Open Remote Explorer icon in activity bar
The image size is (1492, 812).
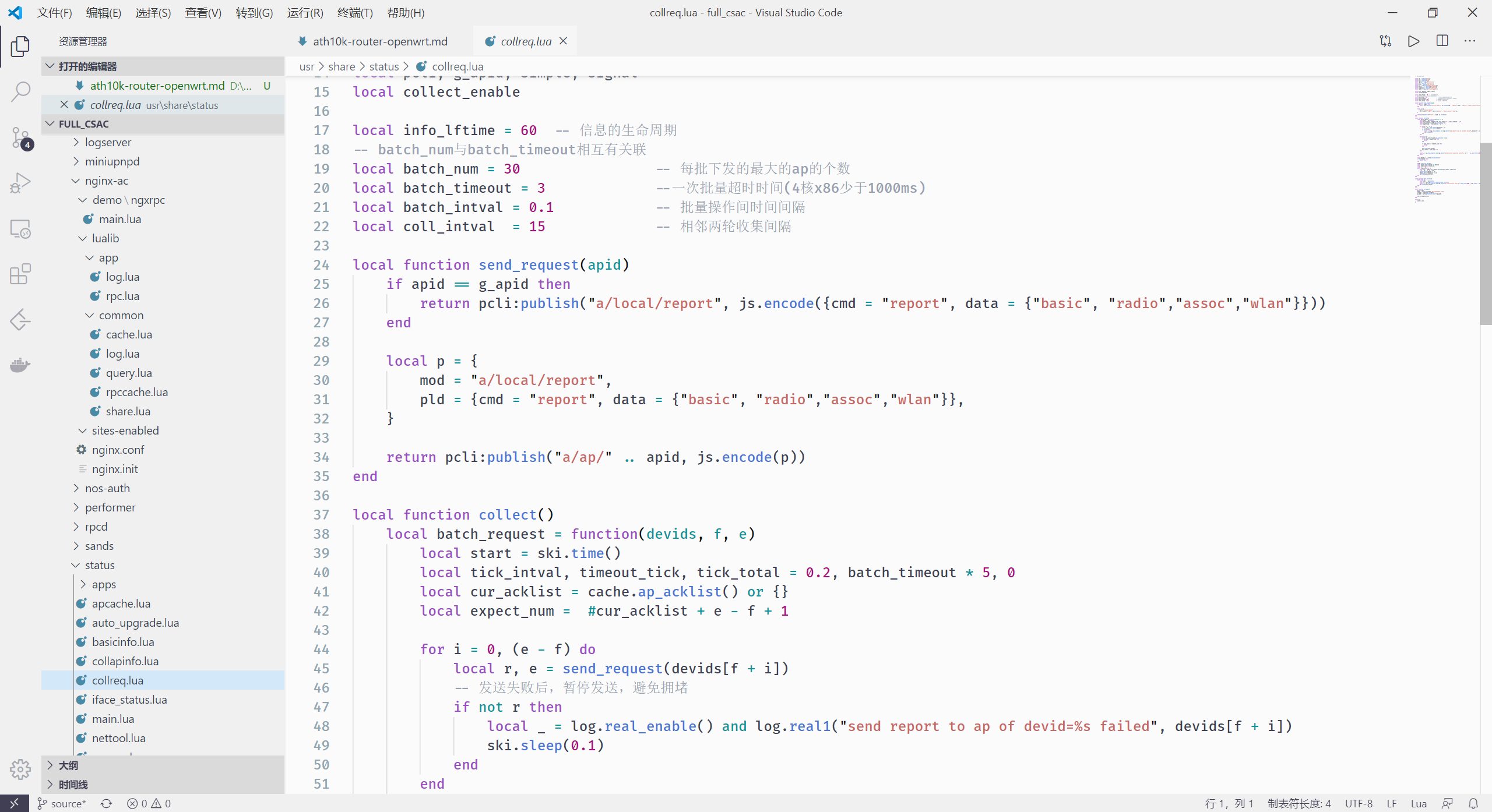[20, 228]
